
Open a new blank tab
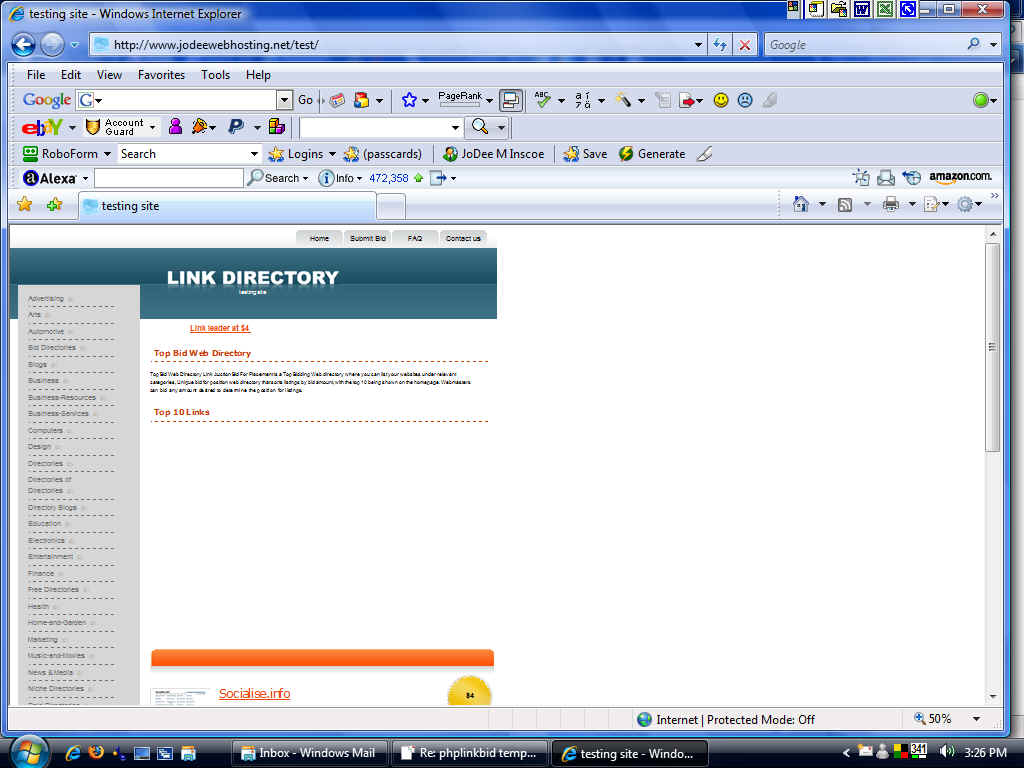[x=391, y=207]
